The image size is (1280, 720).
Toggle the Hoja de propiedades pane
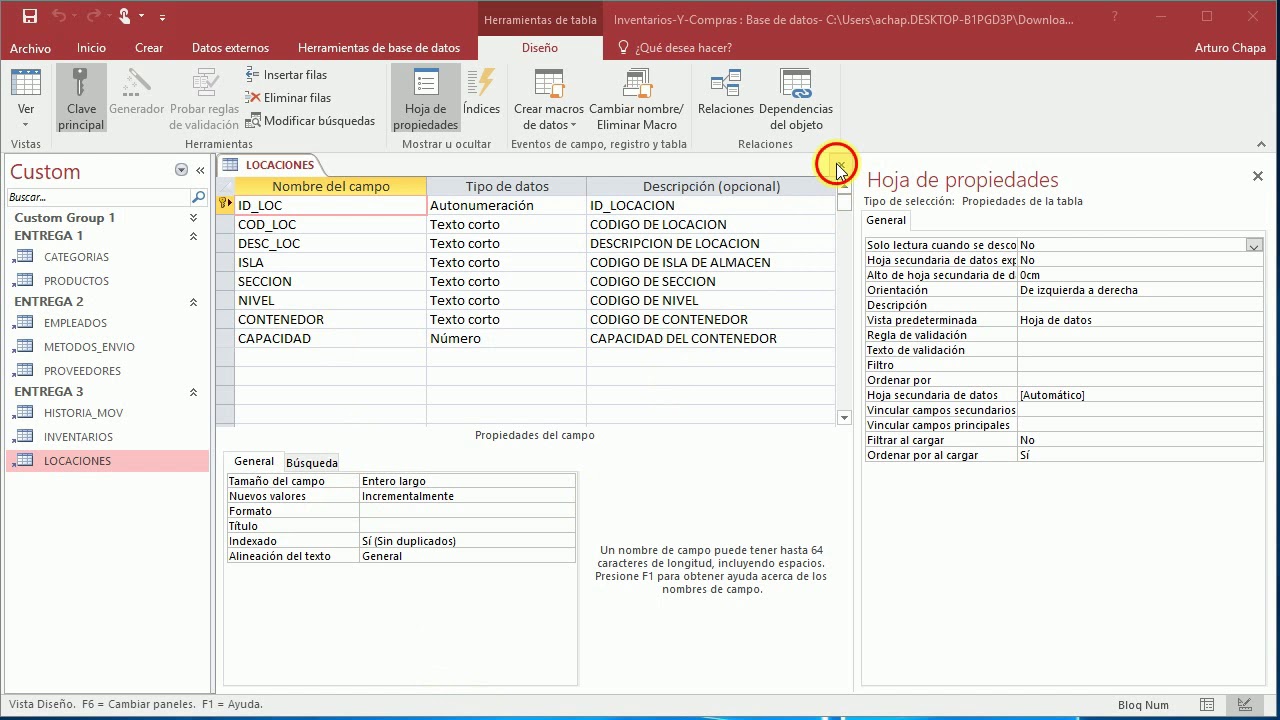(425, 95)
